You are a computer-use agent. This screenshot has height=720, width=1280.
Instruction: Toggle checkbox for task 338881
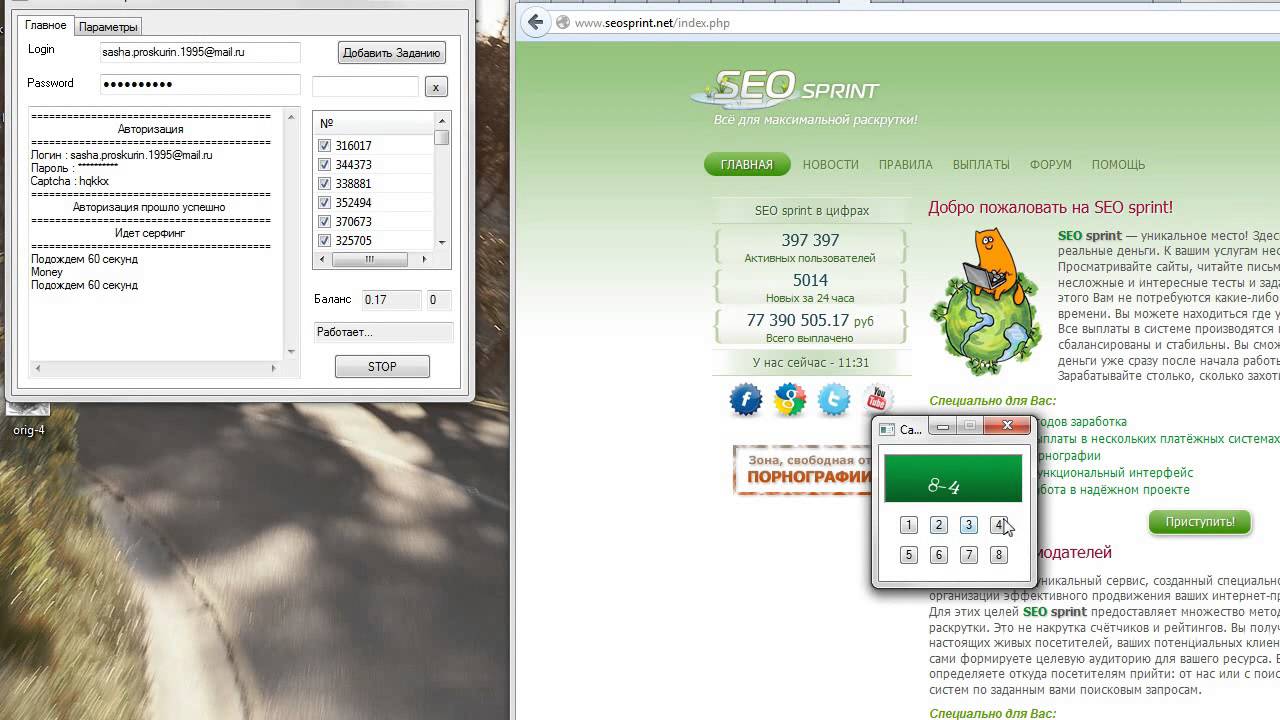tap(324, 184)
